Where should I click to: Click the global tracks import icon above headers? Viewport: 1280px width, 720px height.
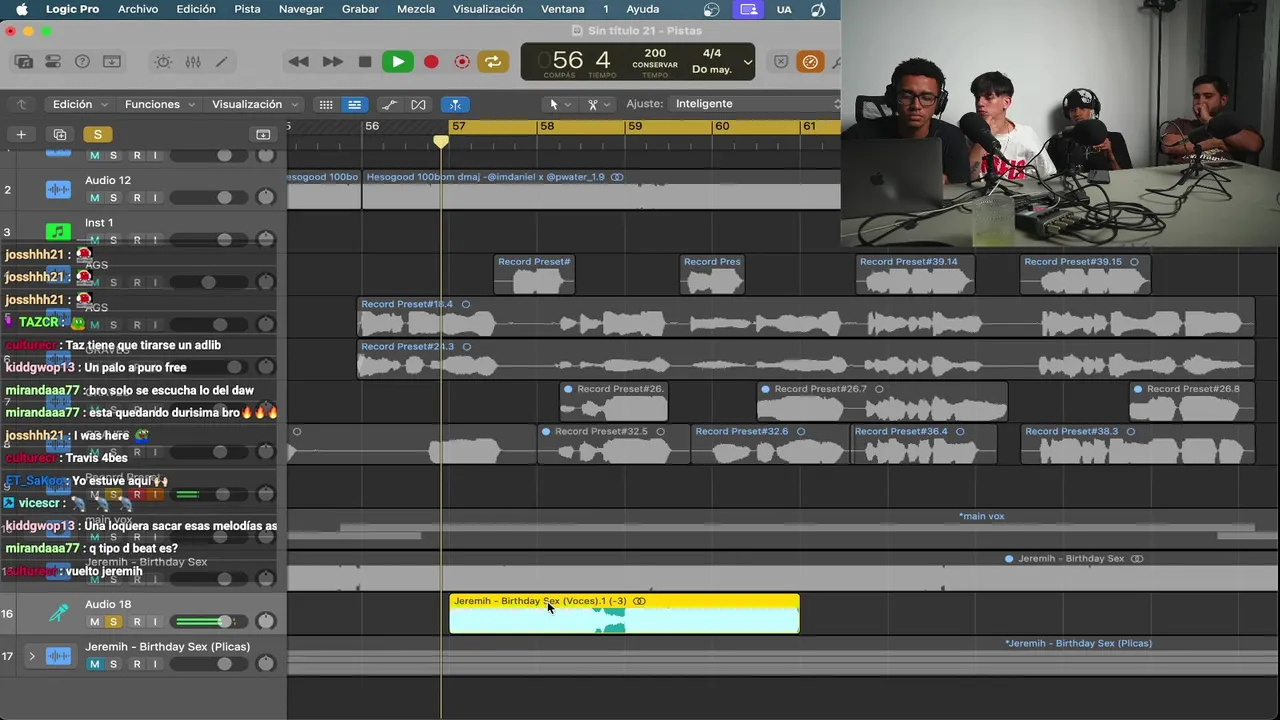(x=263, y=134)
